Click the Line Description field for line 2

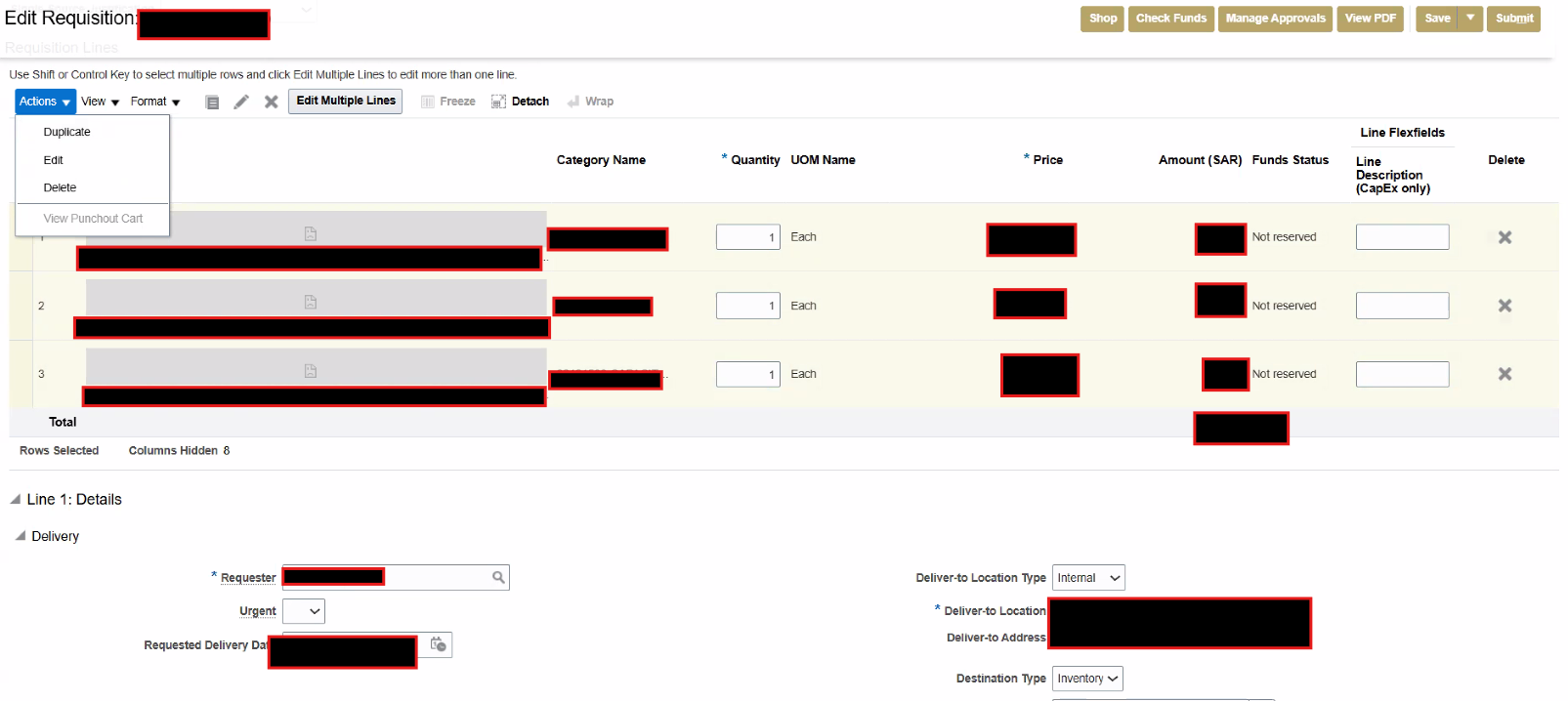(x=1402, y=306)
